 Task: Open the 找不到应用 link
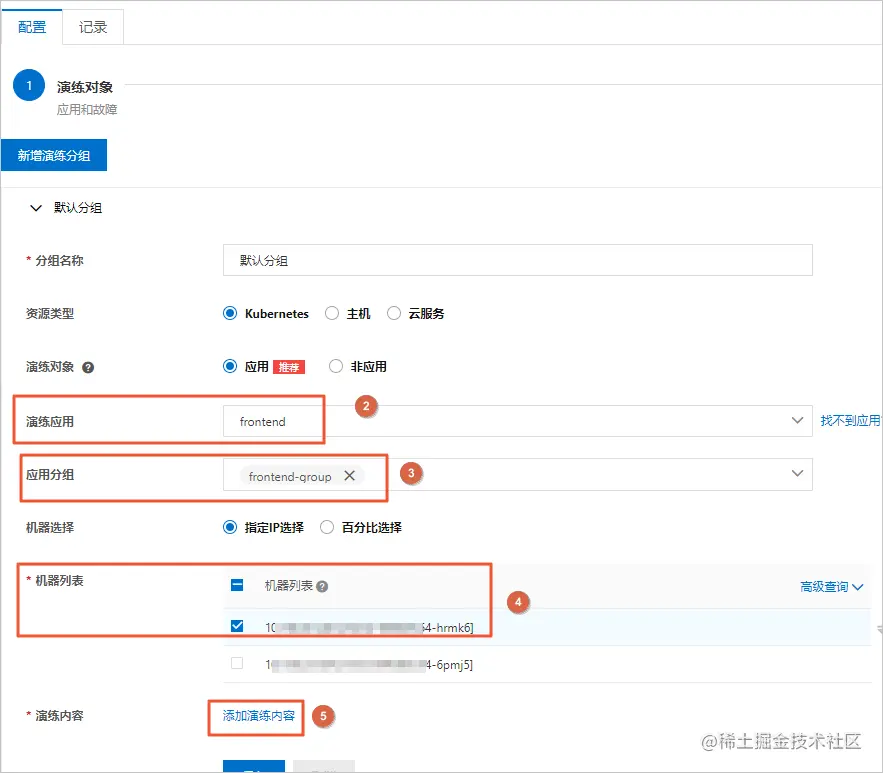[x=850, y=421]
